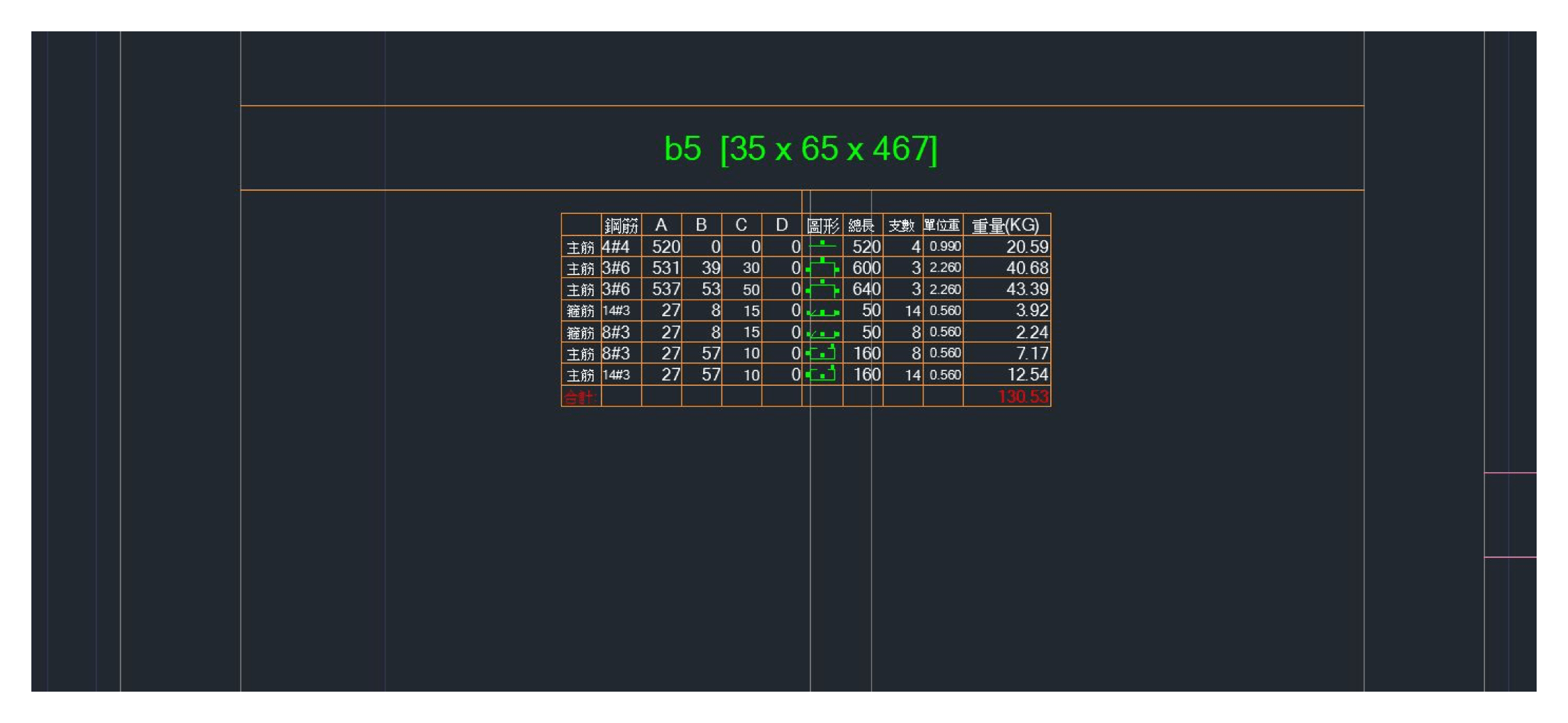Click the rebar cell 3#6 in the 43.39 row

pos(615,289)
